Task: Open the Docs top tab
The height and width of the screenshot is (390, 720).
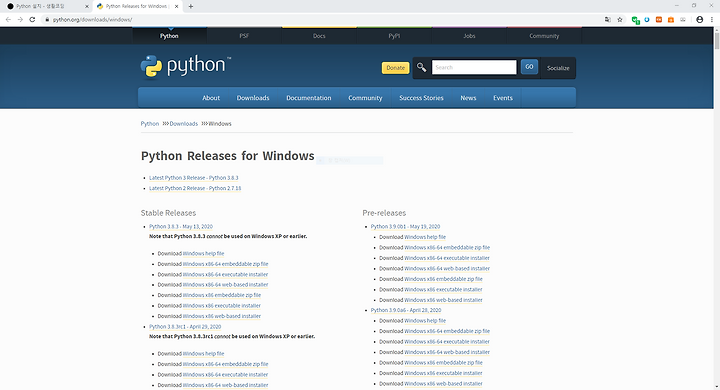Action: (319, 36)
